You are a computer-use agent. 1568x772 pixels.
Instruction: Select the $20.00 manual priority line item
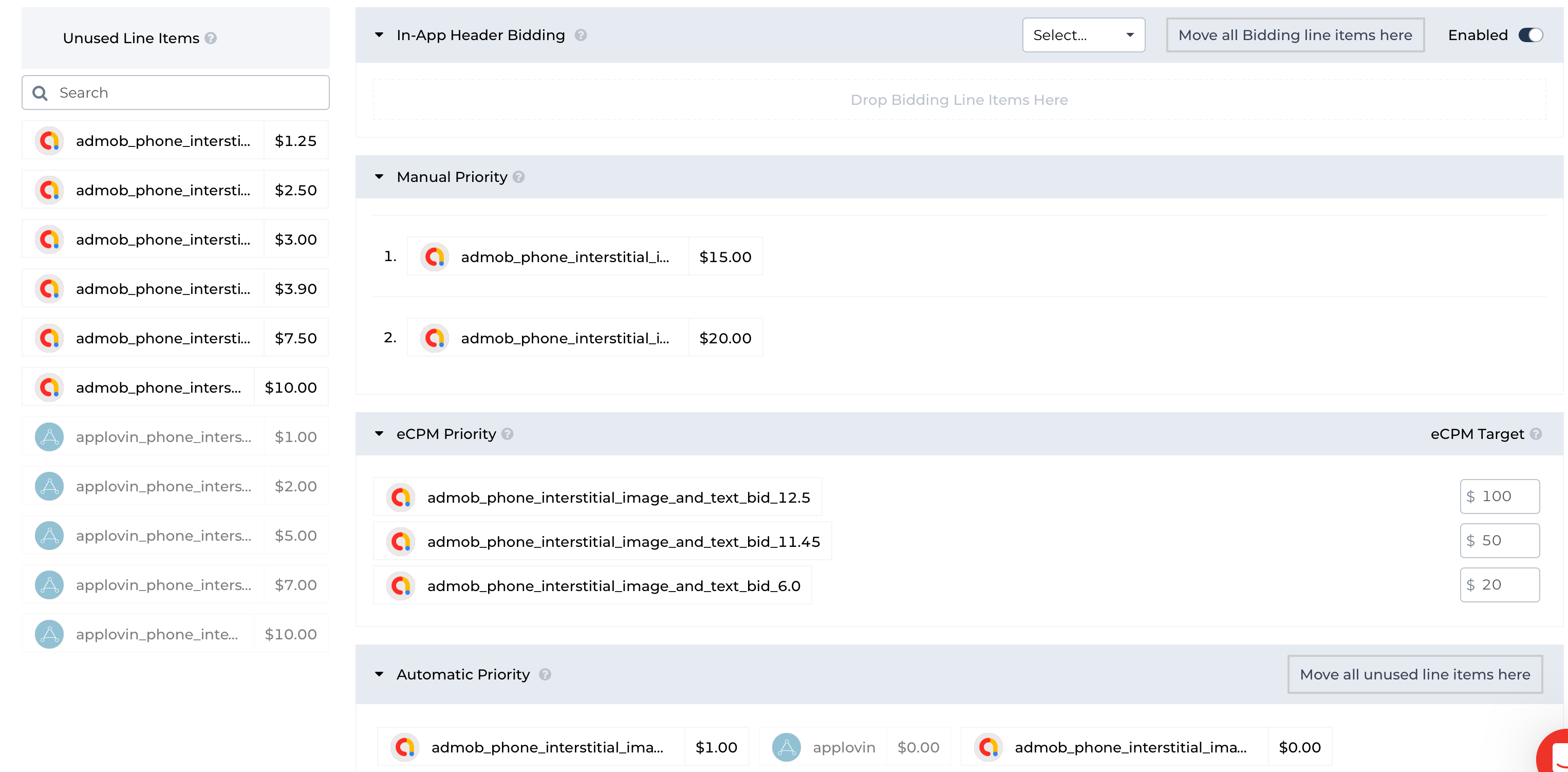tap(584, 338)
